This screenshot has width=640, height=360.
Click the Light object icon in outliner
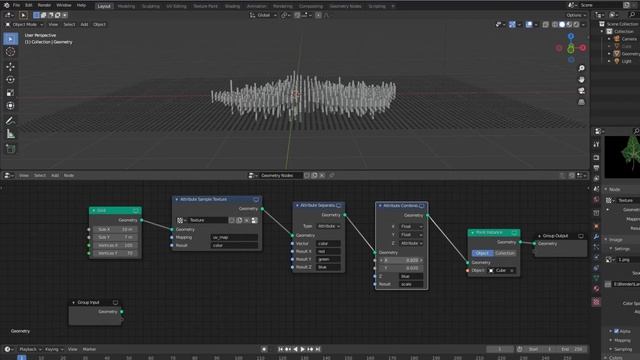tap(617, 61)
